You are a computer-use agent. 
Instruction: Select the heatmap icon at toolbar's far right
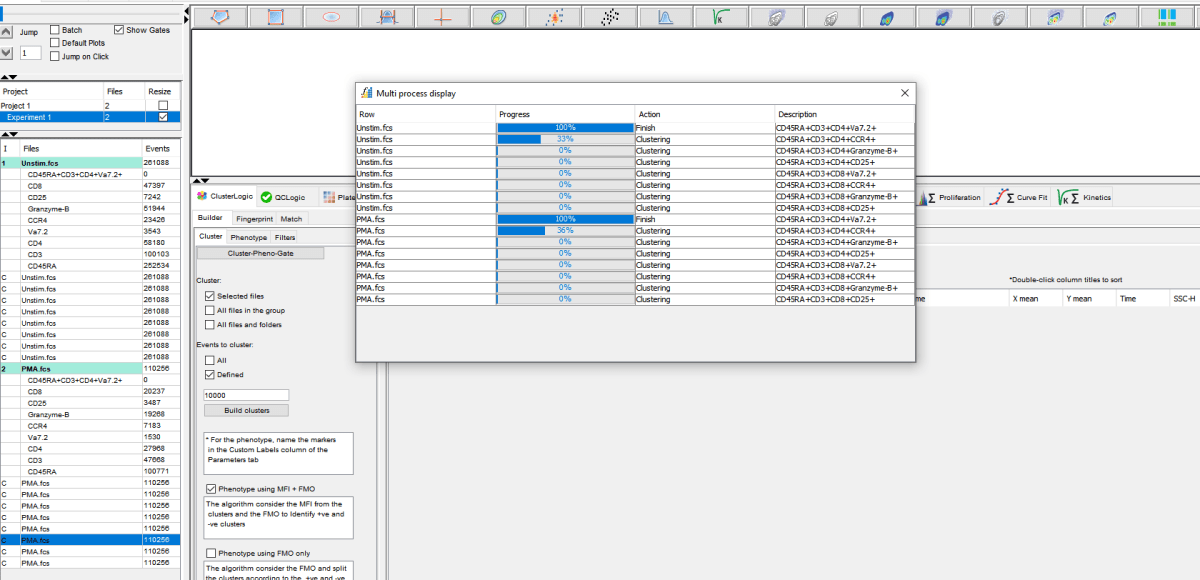[x=1167, y=16]
